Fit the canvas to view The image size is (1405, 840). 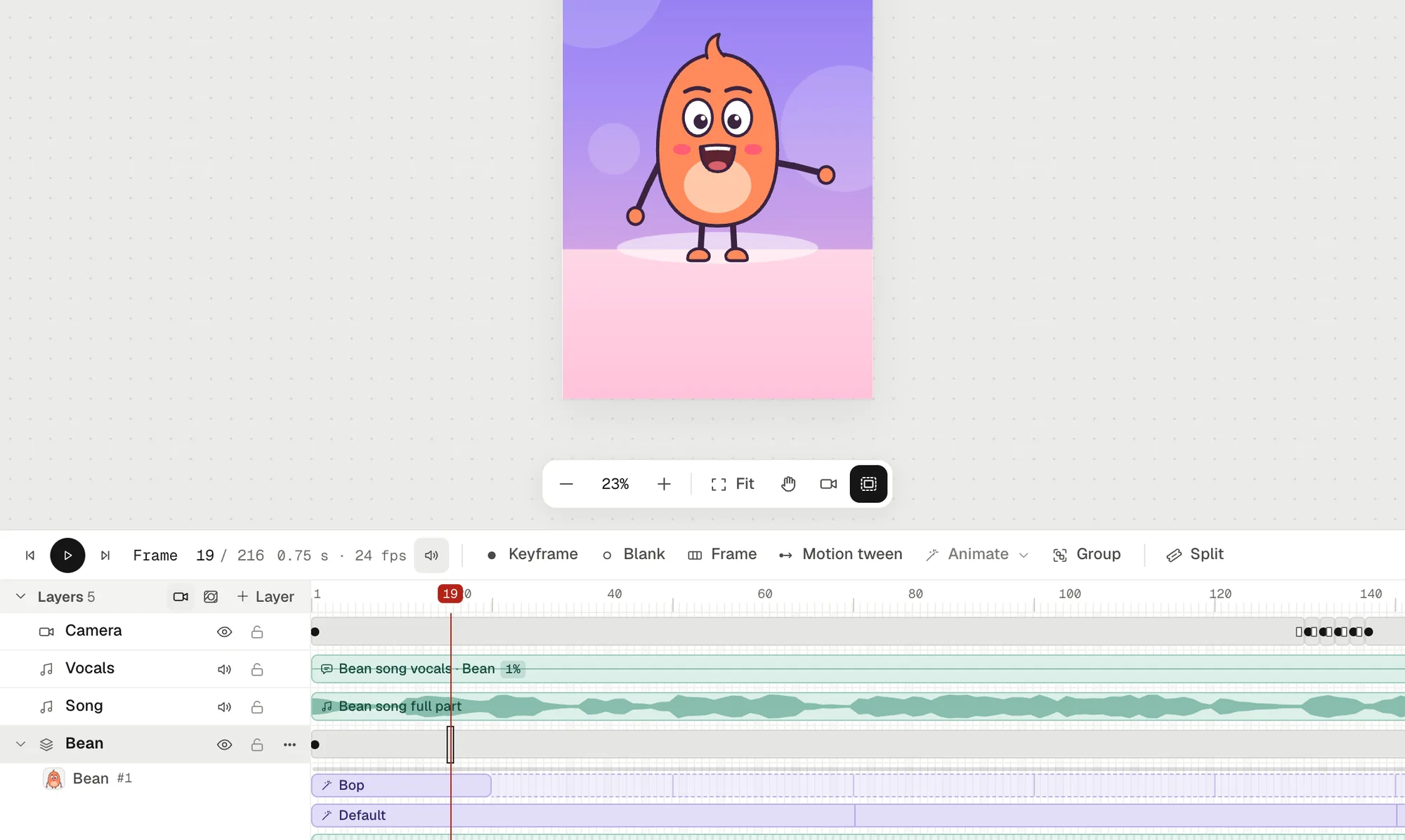coord(732,484)
